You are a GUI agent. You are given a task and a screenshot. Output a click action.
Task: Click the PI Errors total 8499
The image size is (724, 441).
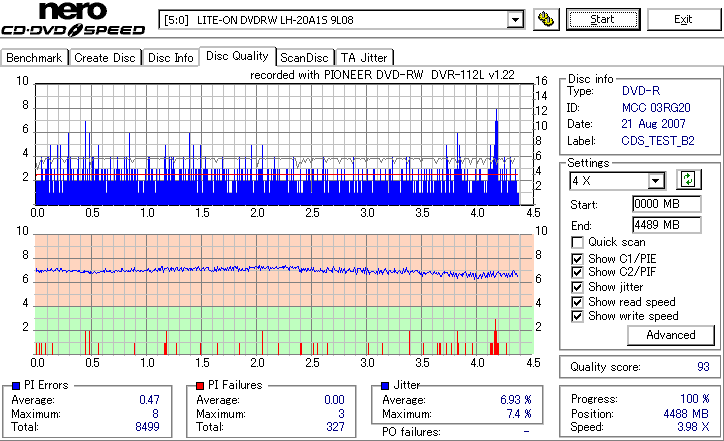tap(147, 427)
